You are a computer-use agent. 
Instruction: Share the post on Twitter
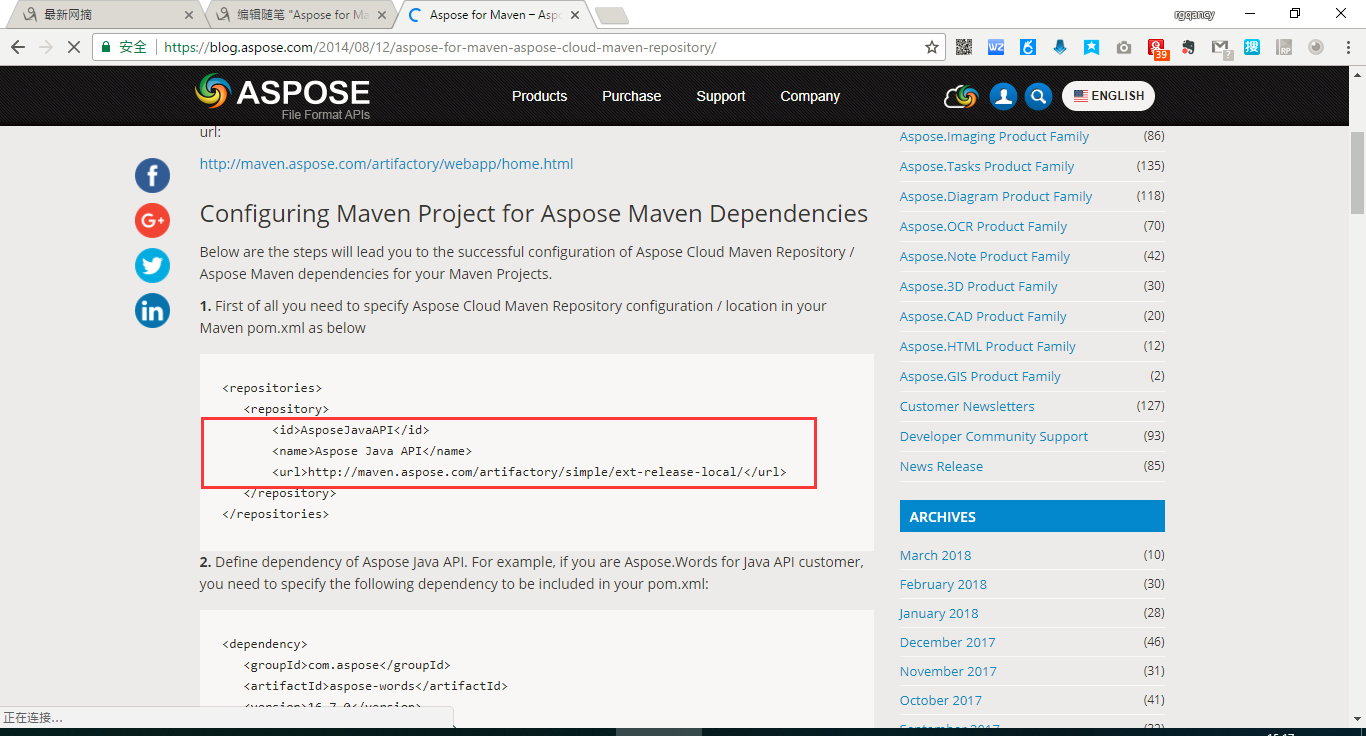coord(152,265)
